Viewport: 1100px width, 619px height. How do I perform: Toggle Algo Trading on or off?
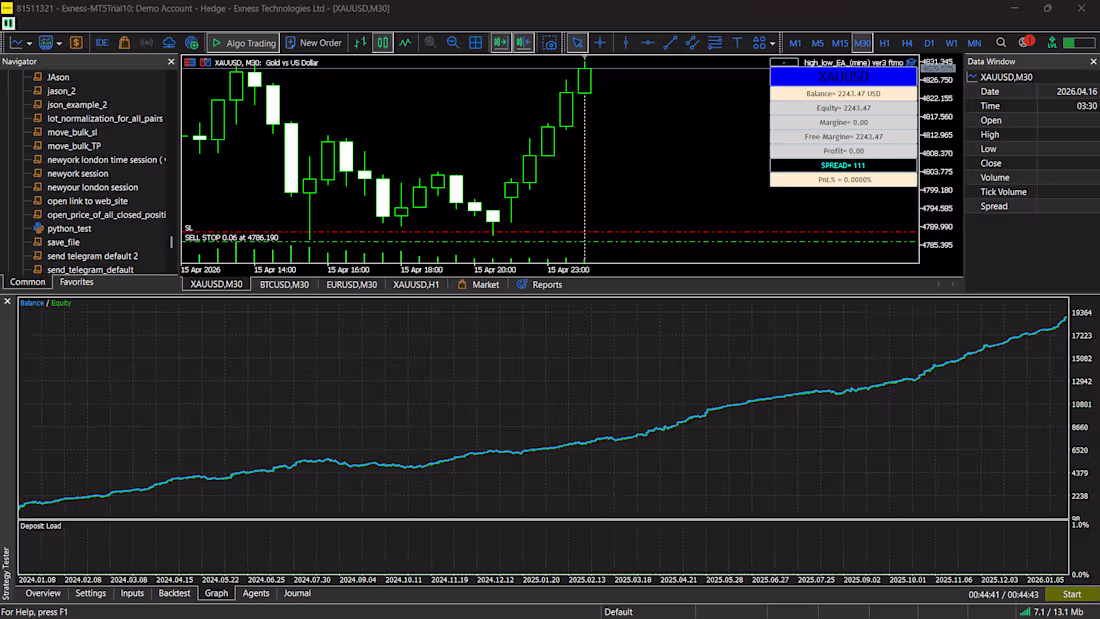[243, 43]
